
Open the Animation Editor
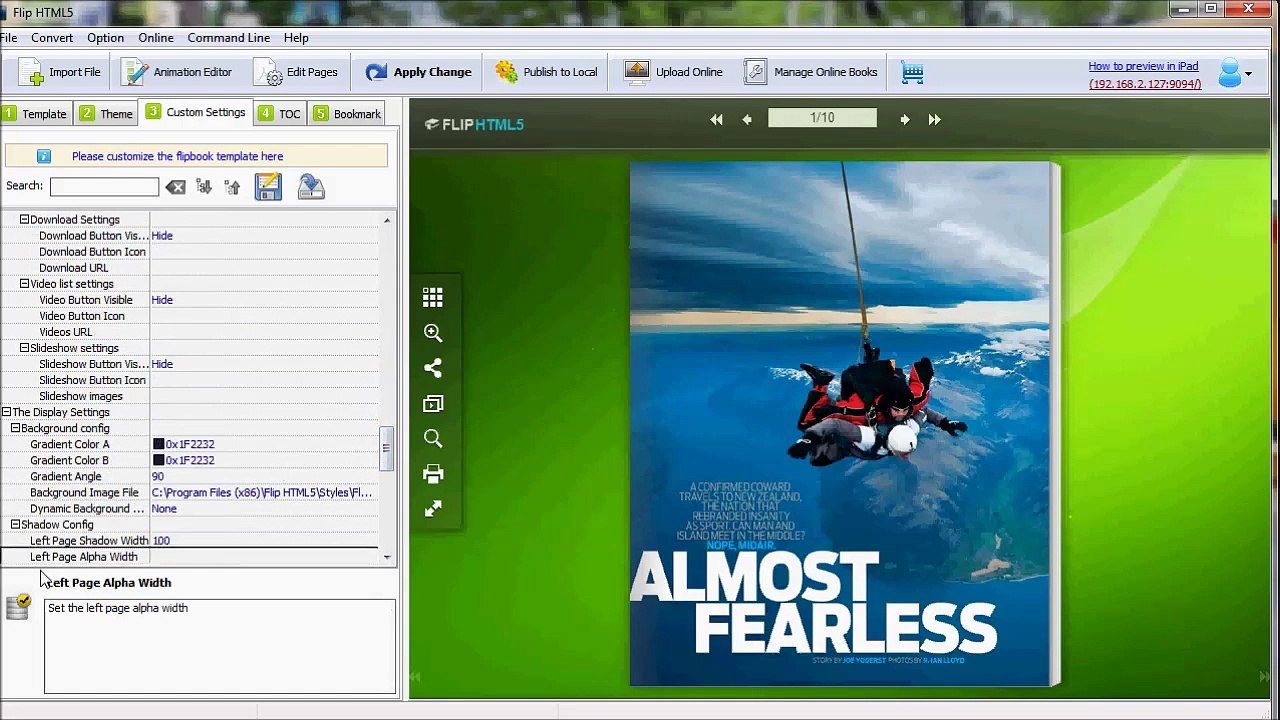click(x=177, y=72)
